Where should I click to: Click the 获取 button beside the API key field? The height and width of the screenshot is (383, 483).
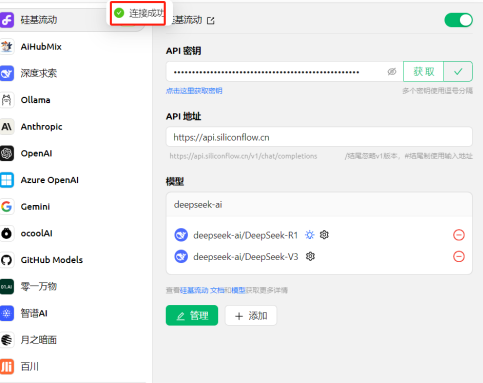[423, 71]
